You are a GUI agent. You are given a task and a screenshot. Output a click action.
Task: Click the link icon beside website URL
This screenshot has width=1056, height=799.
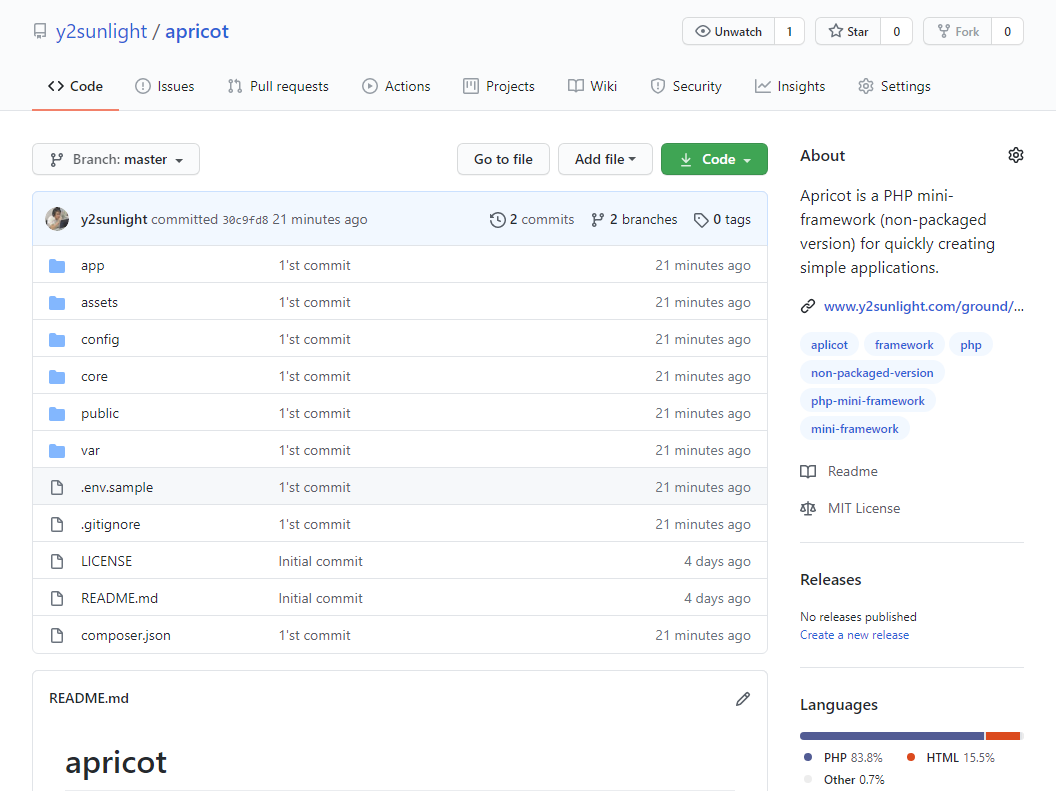click(x=808, y=307)
